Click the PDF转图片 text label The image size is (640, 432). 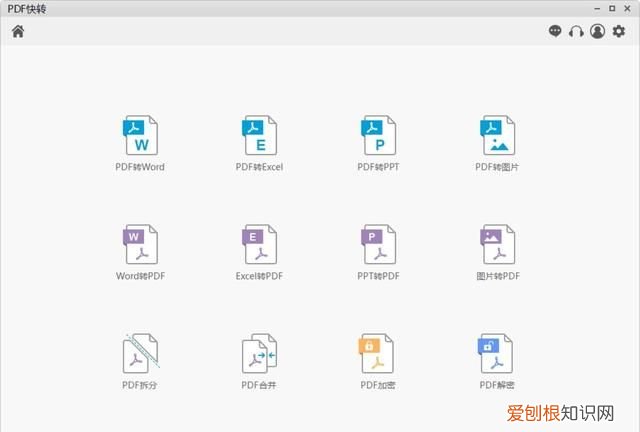(x=497, y=167)
